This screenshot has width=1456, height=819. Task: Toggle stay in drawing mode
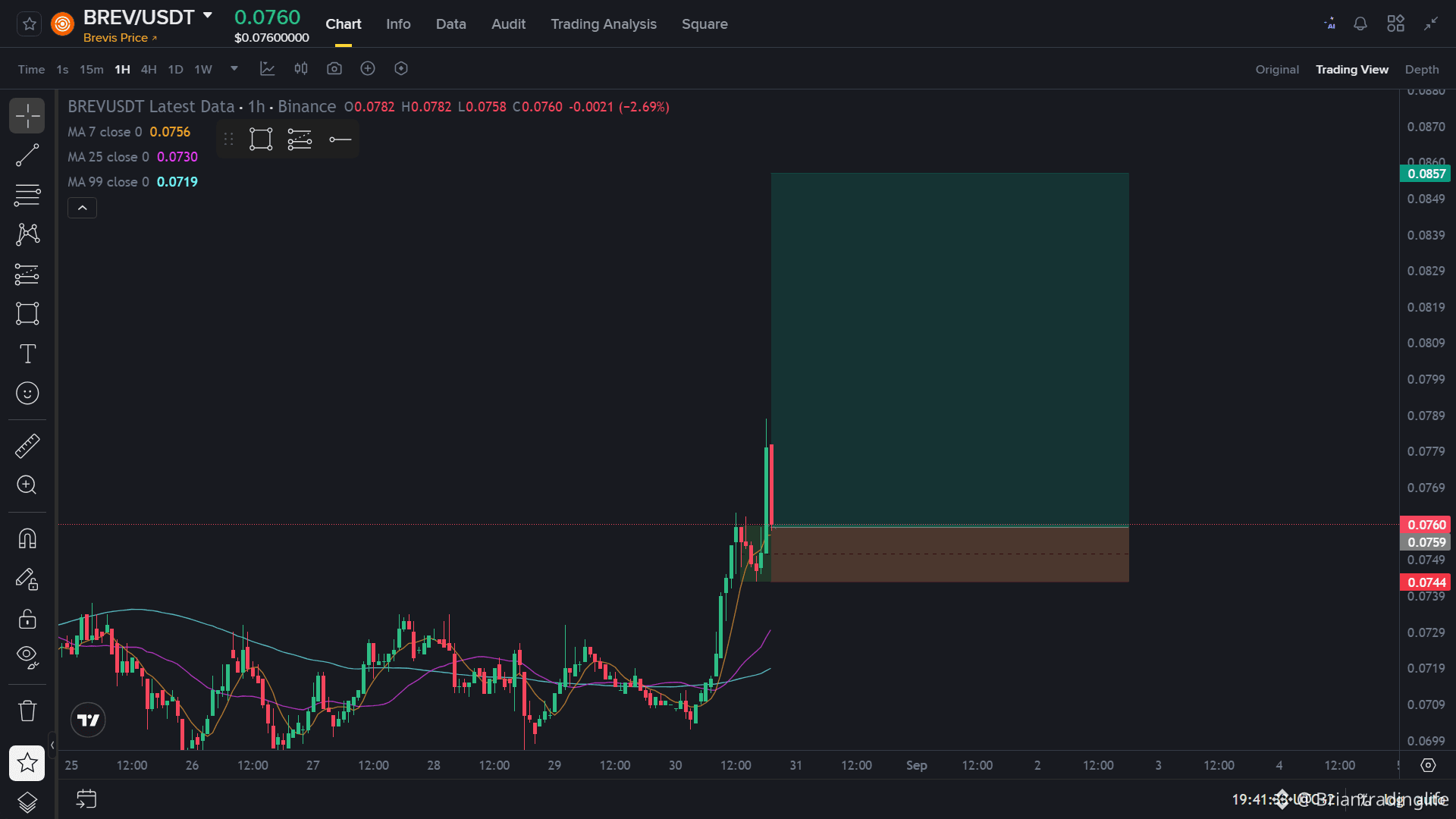[x=27, y=579]
